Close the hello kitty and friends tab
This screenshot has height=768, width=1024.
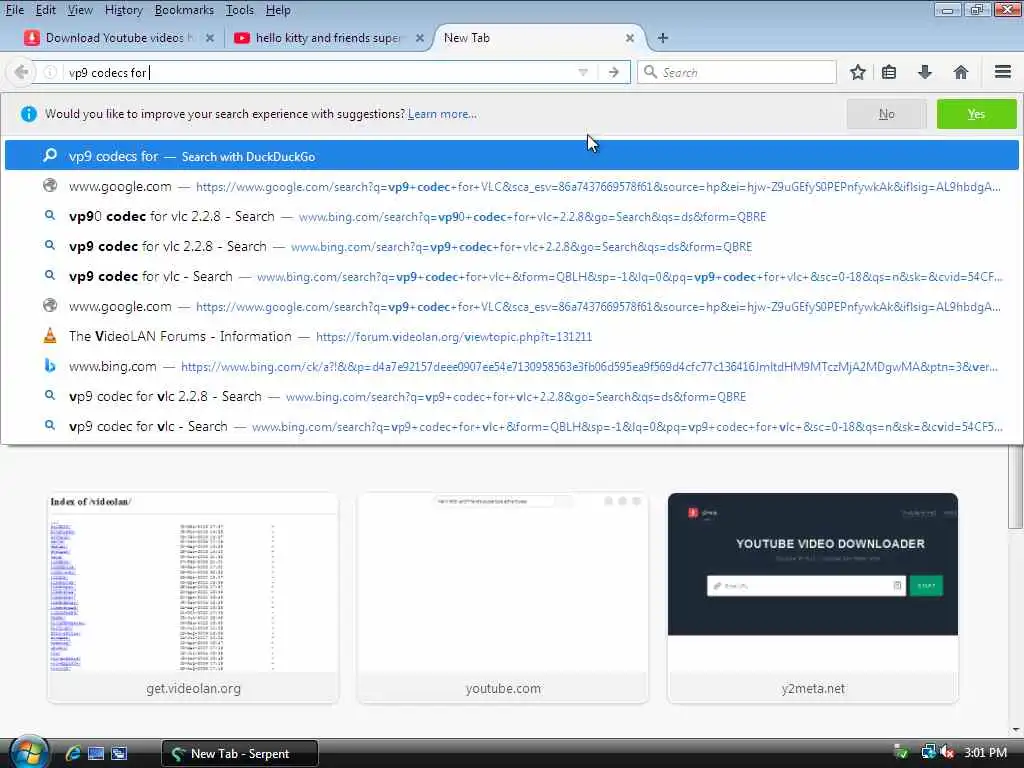[x=420, y=38]
